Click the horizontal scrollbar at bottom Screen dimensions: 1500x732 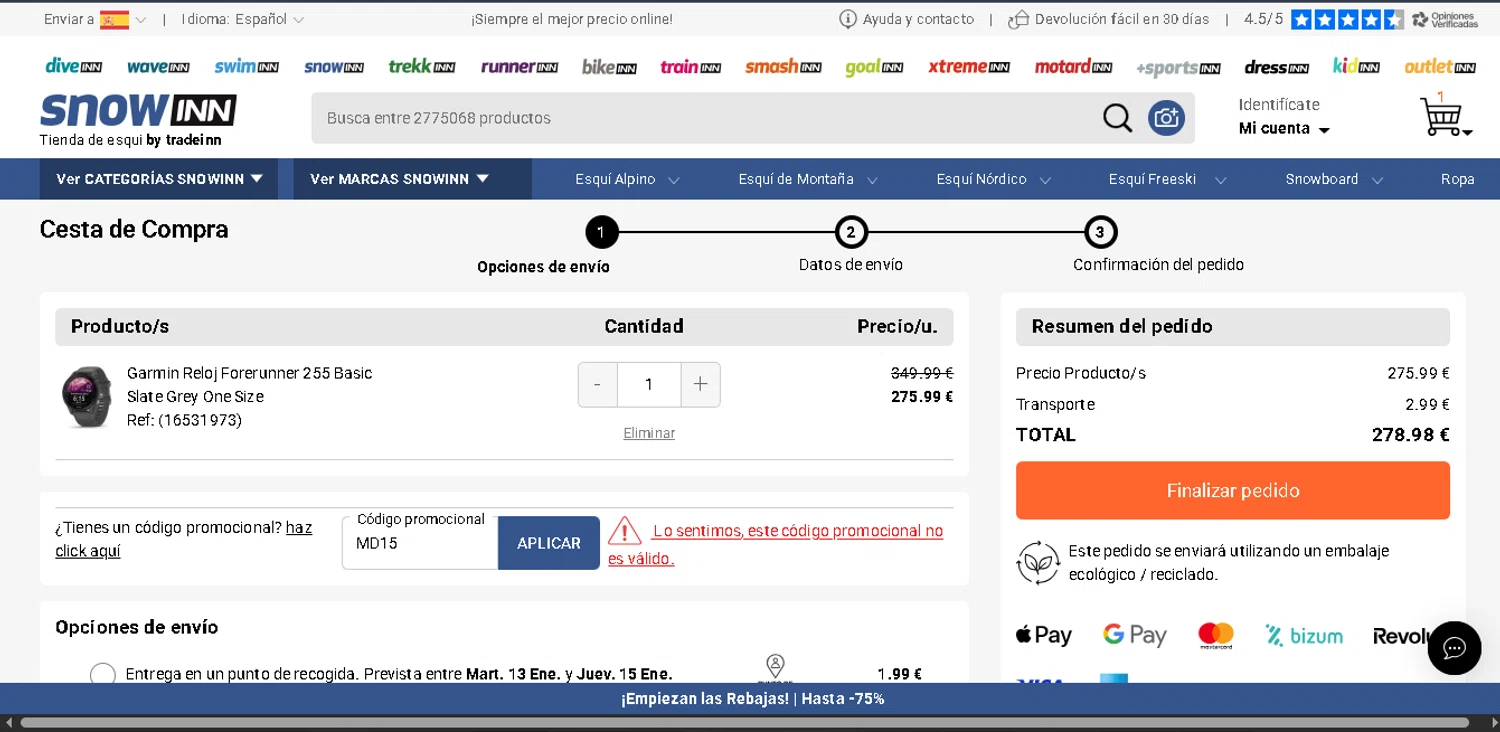pyautogui.click(x=744, y=722)
